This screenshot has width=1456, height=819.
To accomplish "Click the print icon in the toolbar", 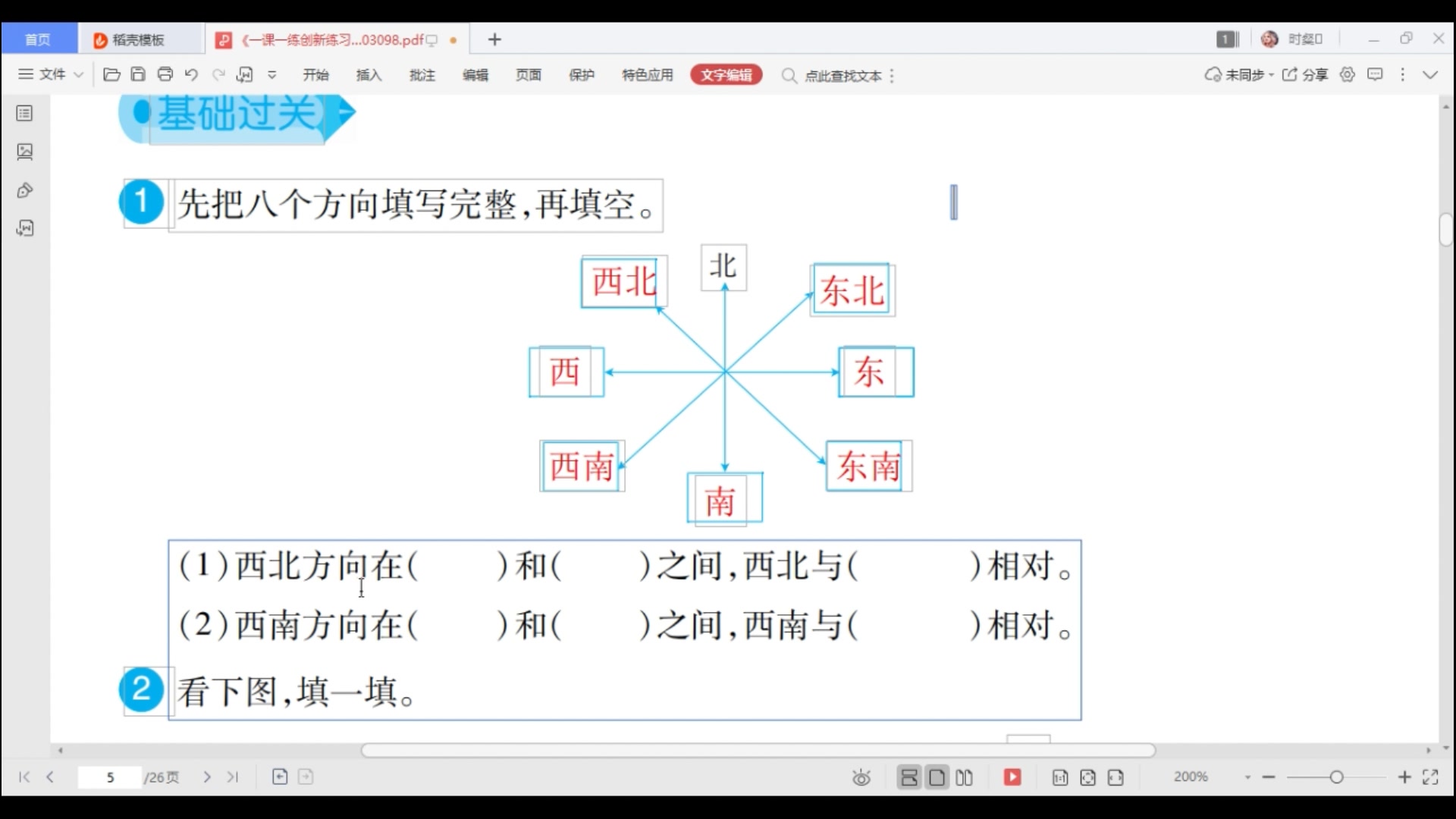I will pyautogui.click(x=165, y=74).
